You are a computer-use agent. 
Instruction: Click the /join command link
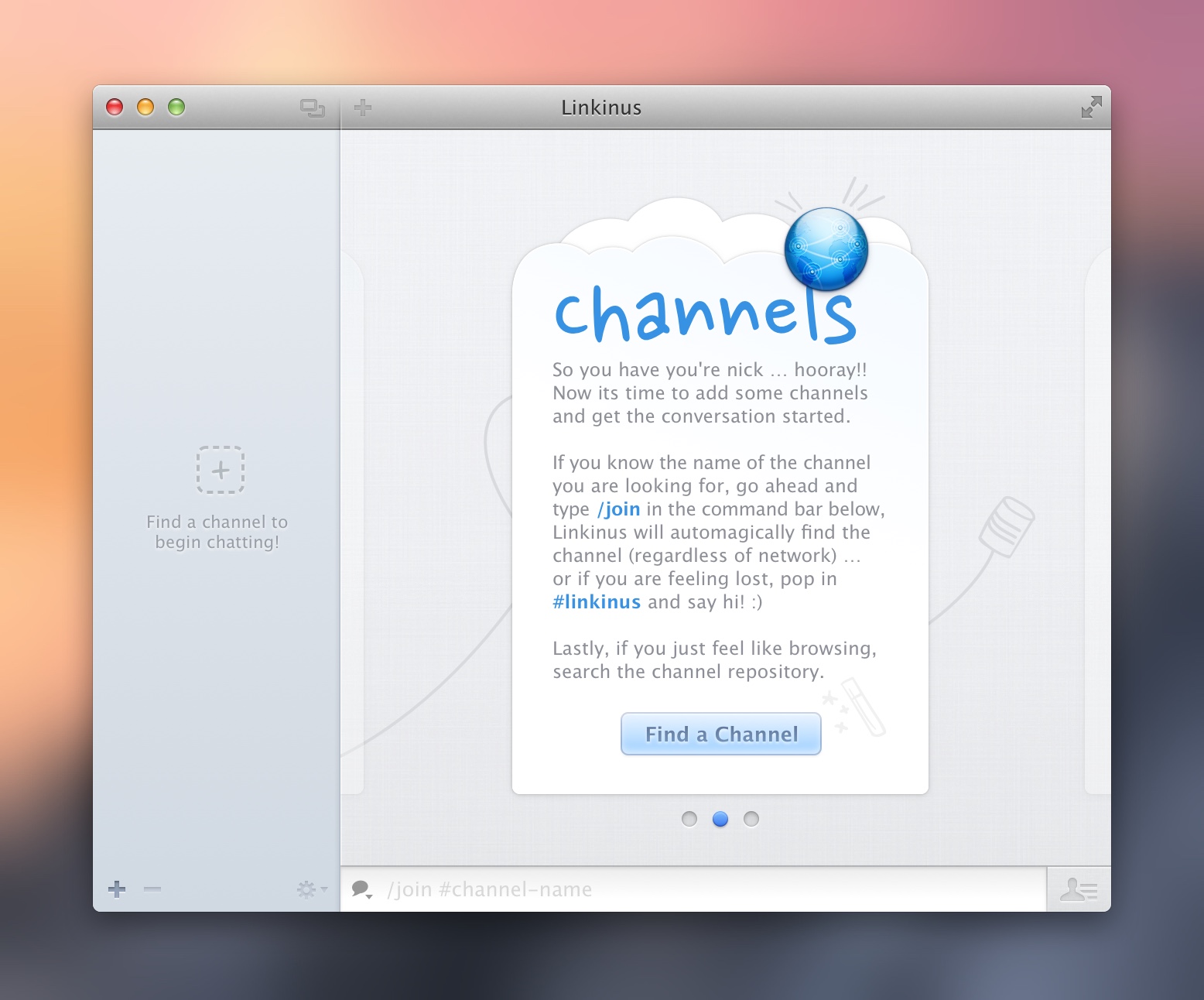618,509
